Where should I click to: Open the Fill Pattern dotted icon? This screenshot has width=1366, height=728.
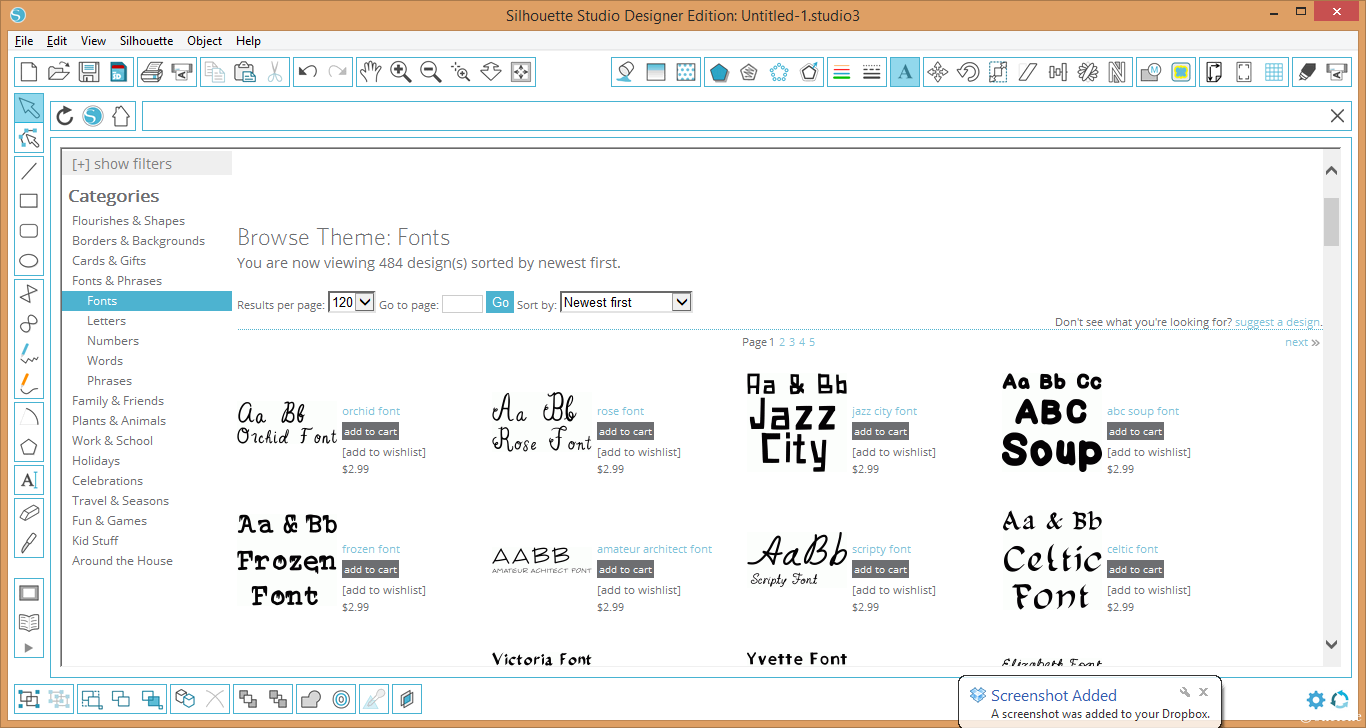pyautogui.click(x=686, y=72)
